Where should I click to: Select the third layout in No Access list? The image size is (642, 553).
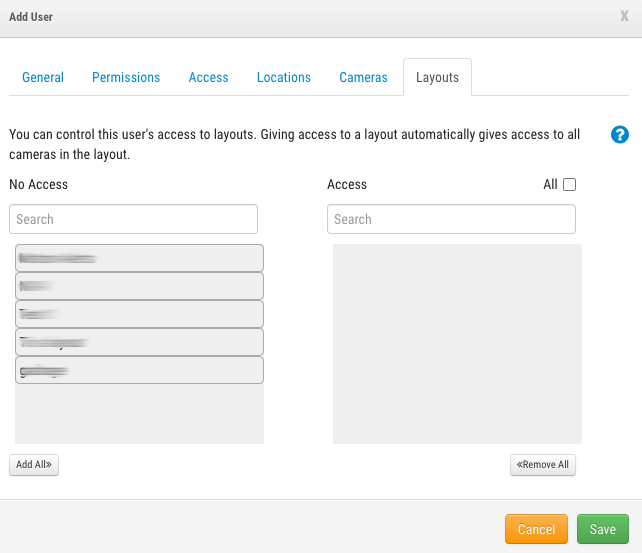pos(139,314)
